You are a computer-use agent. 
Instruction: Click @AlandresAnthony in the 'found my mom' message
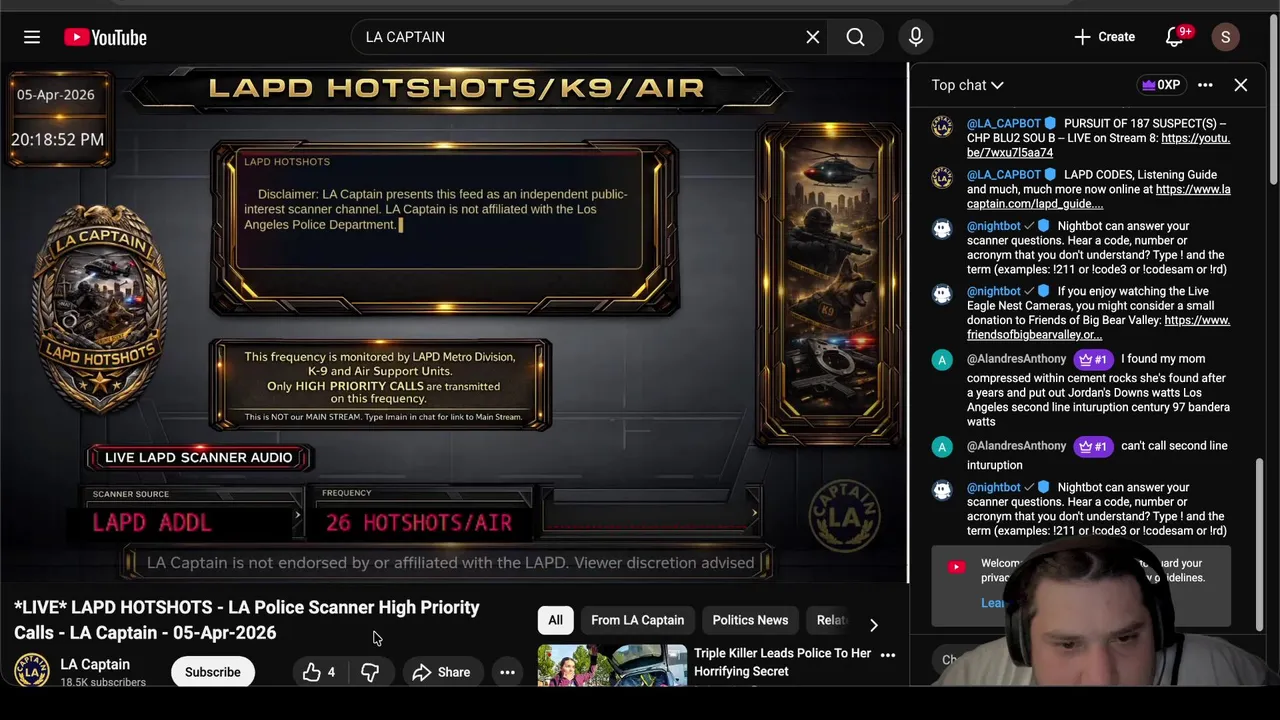tap(1016, 359)
